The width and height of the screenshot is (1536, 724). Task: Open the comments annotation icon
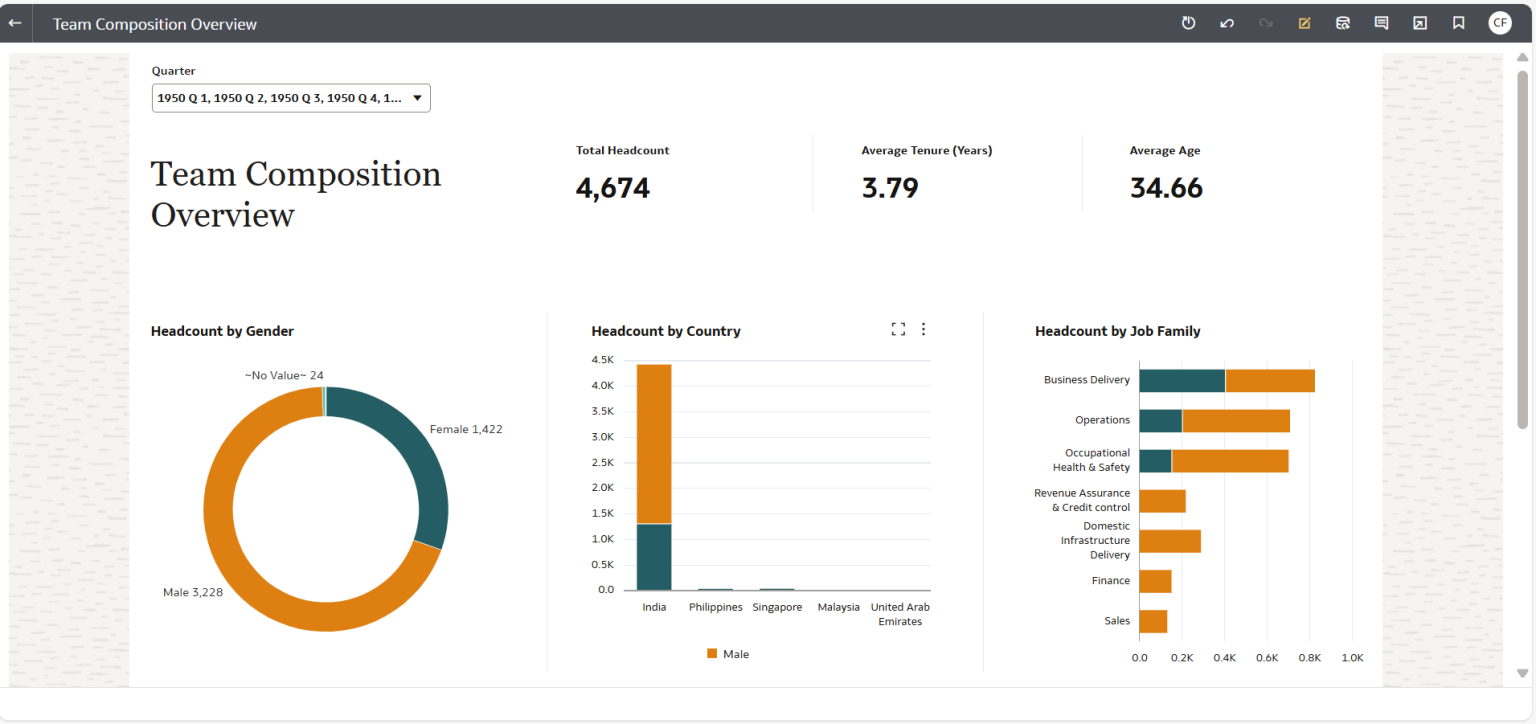pyautogui.click(x=1381, y=22)
